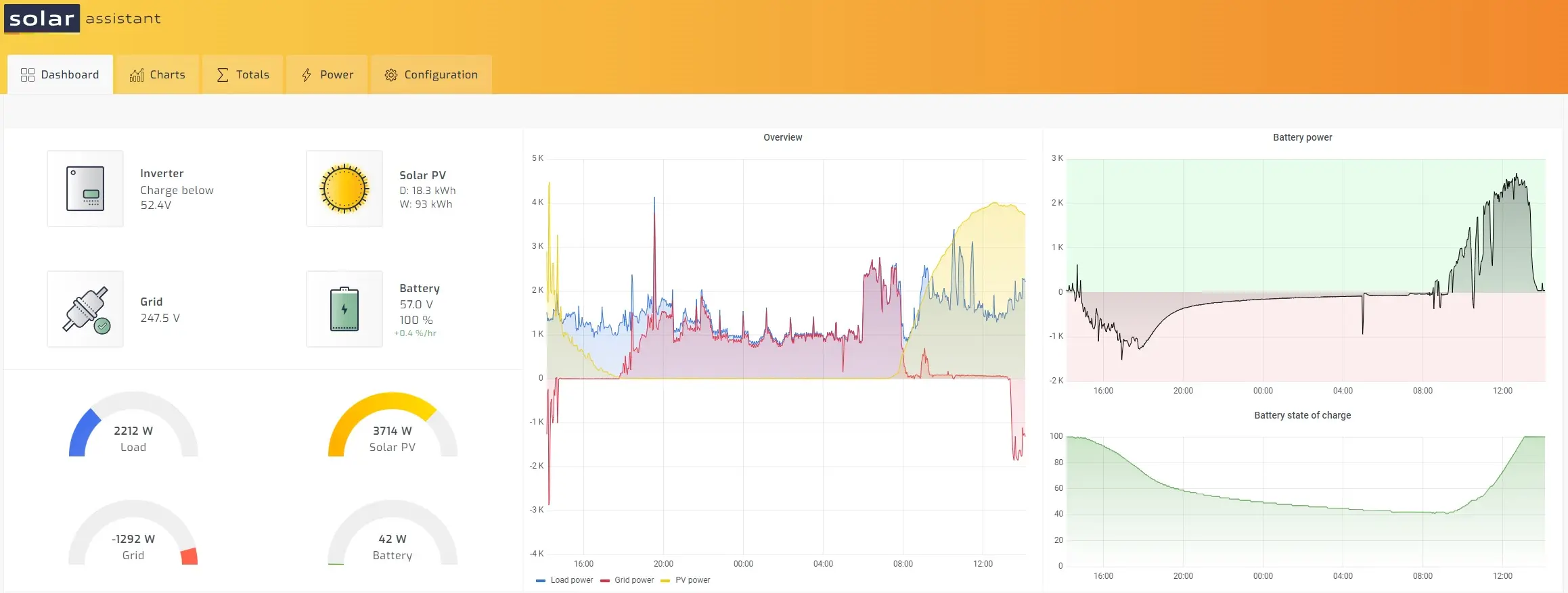
Task: Click the Battery state of charge title
Action: tap(1302, 415)
